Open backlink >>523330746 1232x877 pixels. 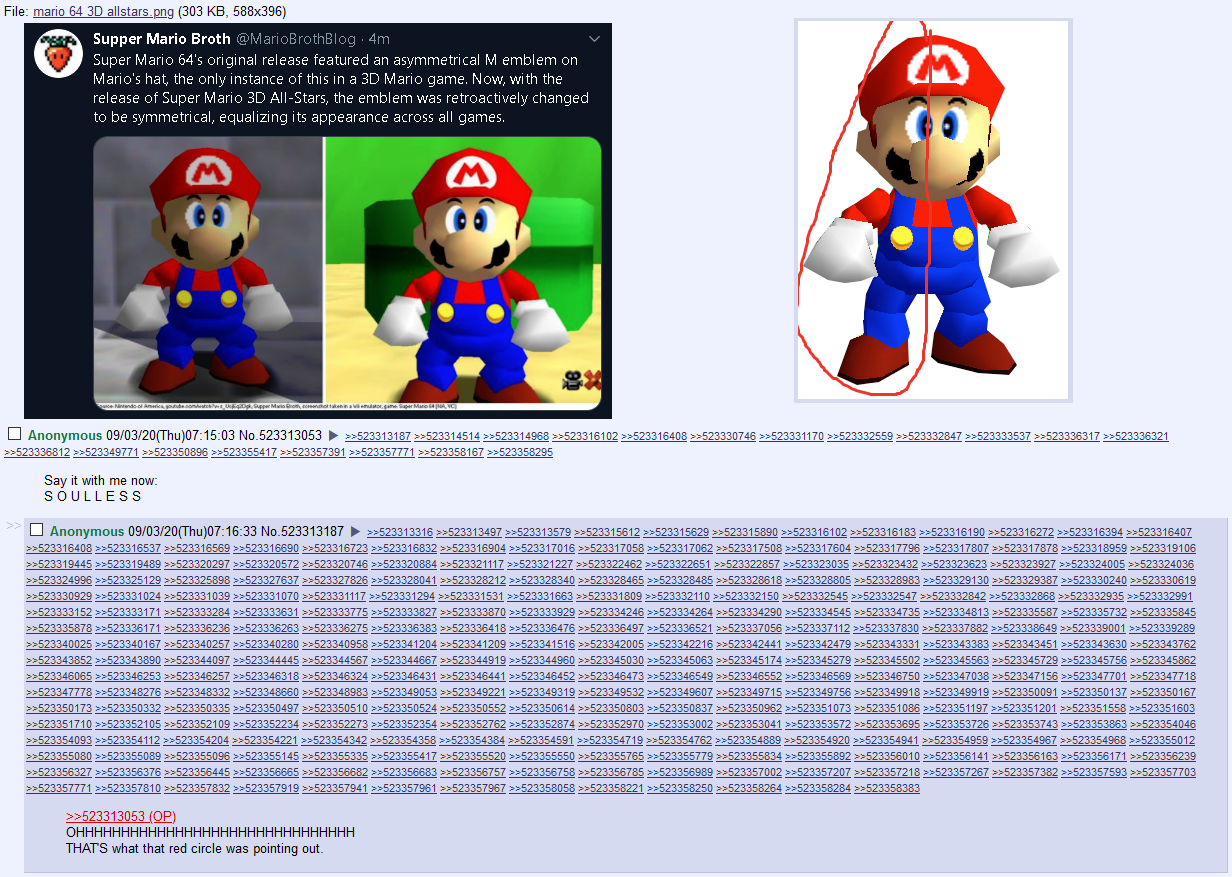point(723,436)
